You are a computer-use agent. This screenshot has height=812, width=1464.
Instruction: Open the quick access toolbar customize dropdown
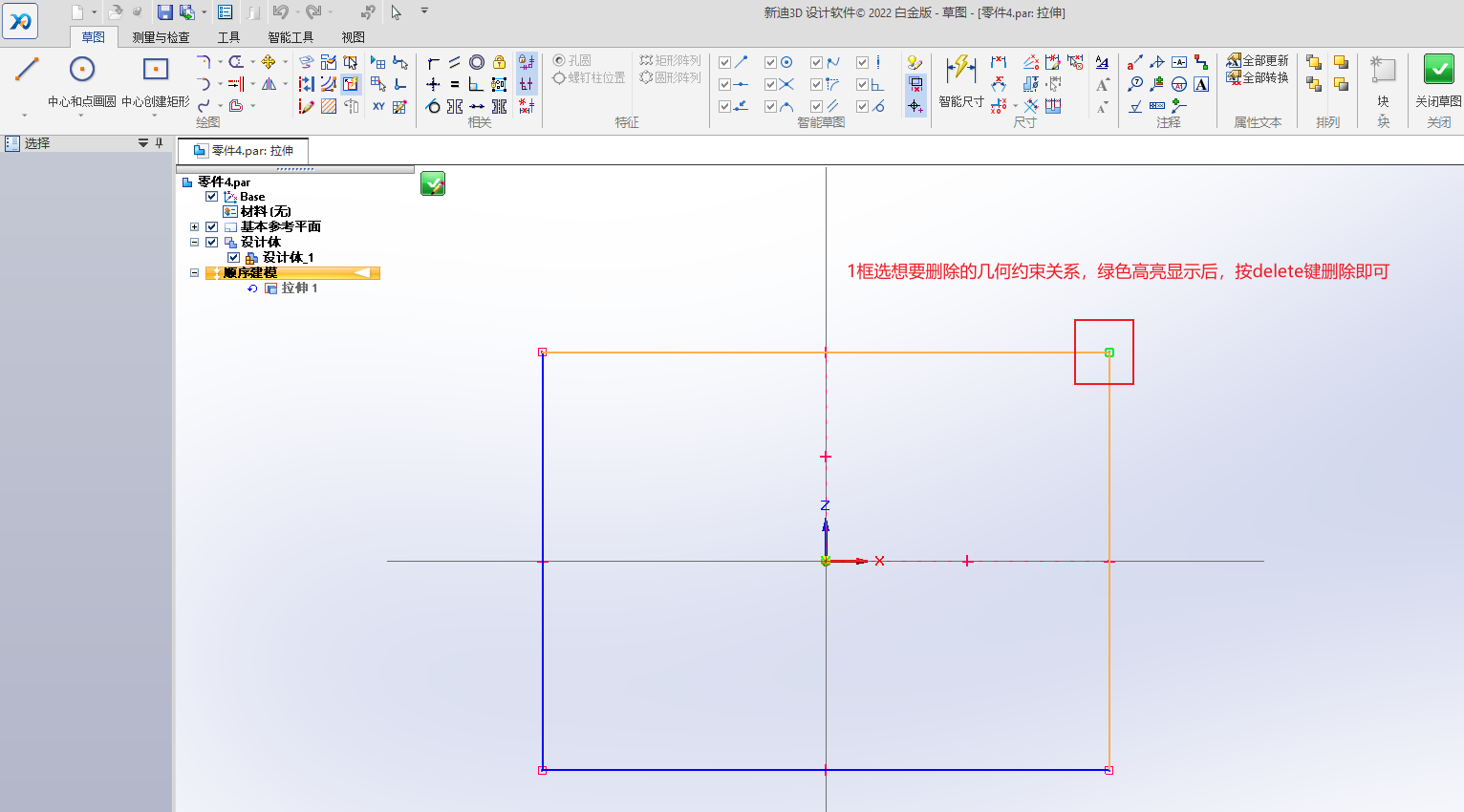pos(424,11)
